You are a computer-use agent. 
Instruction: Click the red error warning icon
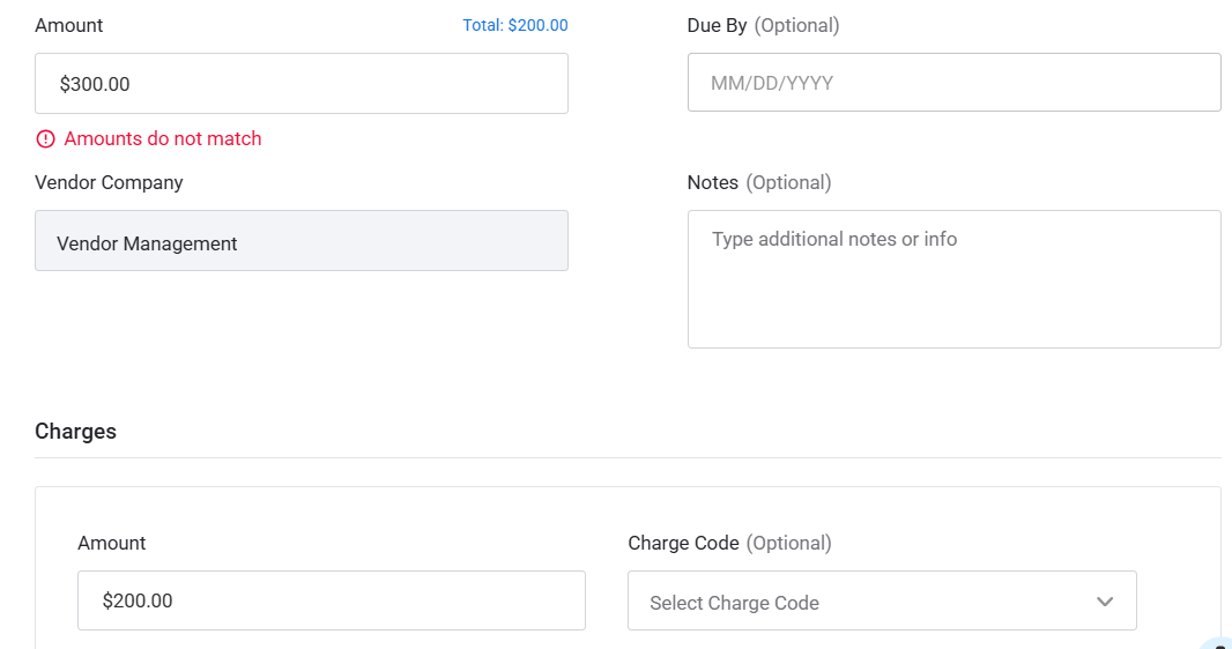[45, 138]
